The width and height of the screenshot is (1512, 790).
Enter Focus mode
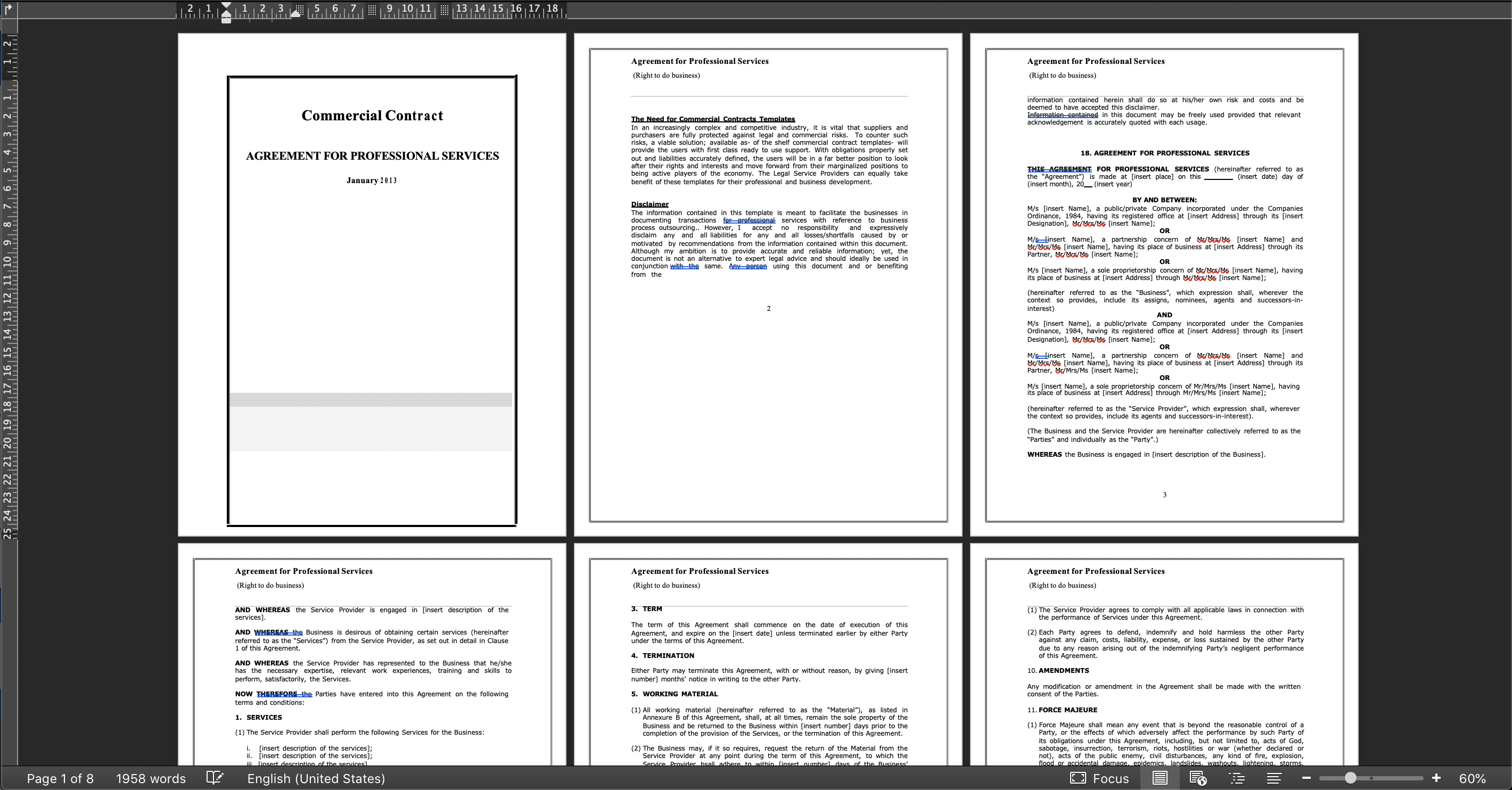(1099, 778)
